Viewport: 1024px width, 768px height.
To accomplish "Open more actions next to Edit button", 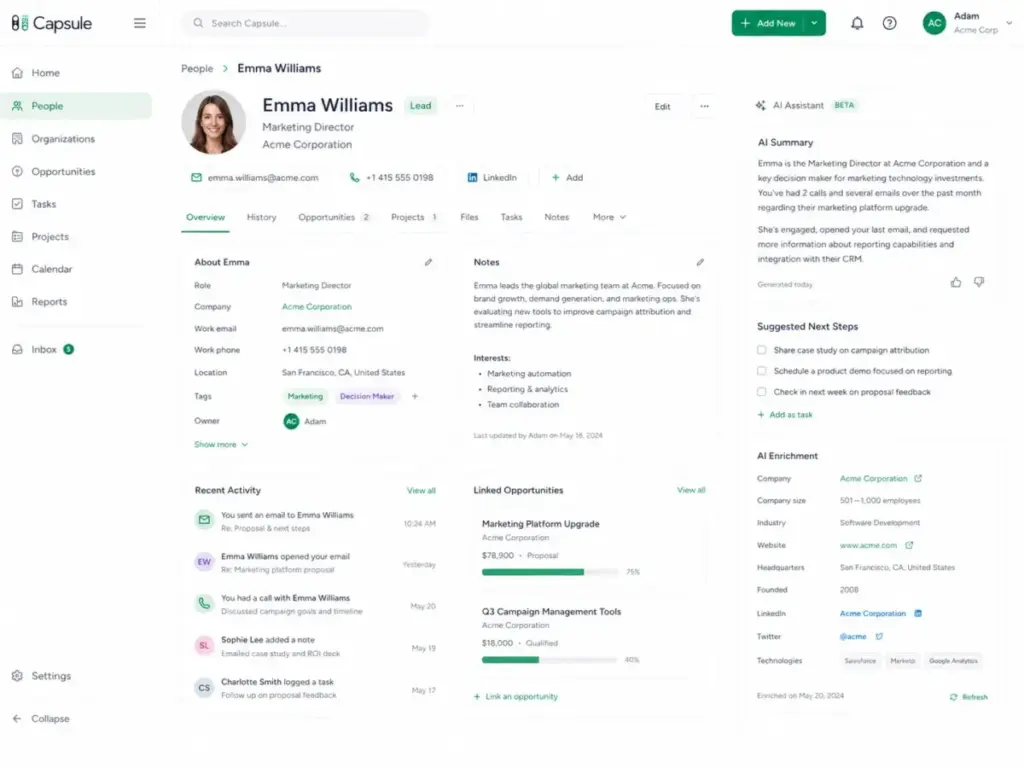I will coord(704,106).
